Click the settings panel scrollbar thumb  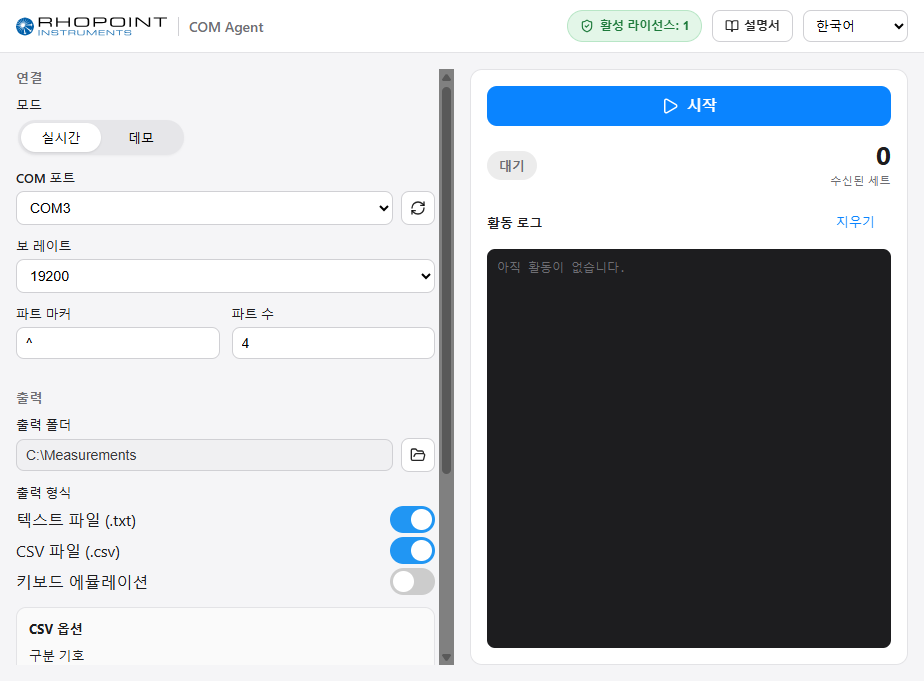(x=447, y=280)
